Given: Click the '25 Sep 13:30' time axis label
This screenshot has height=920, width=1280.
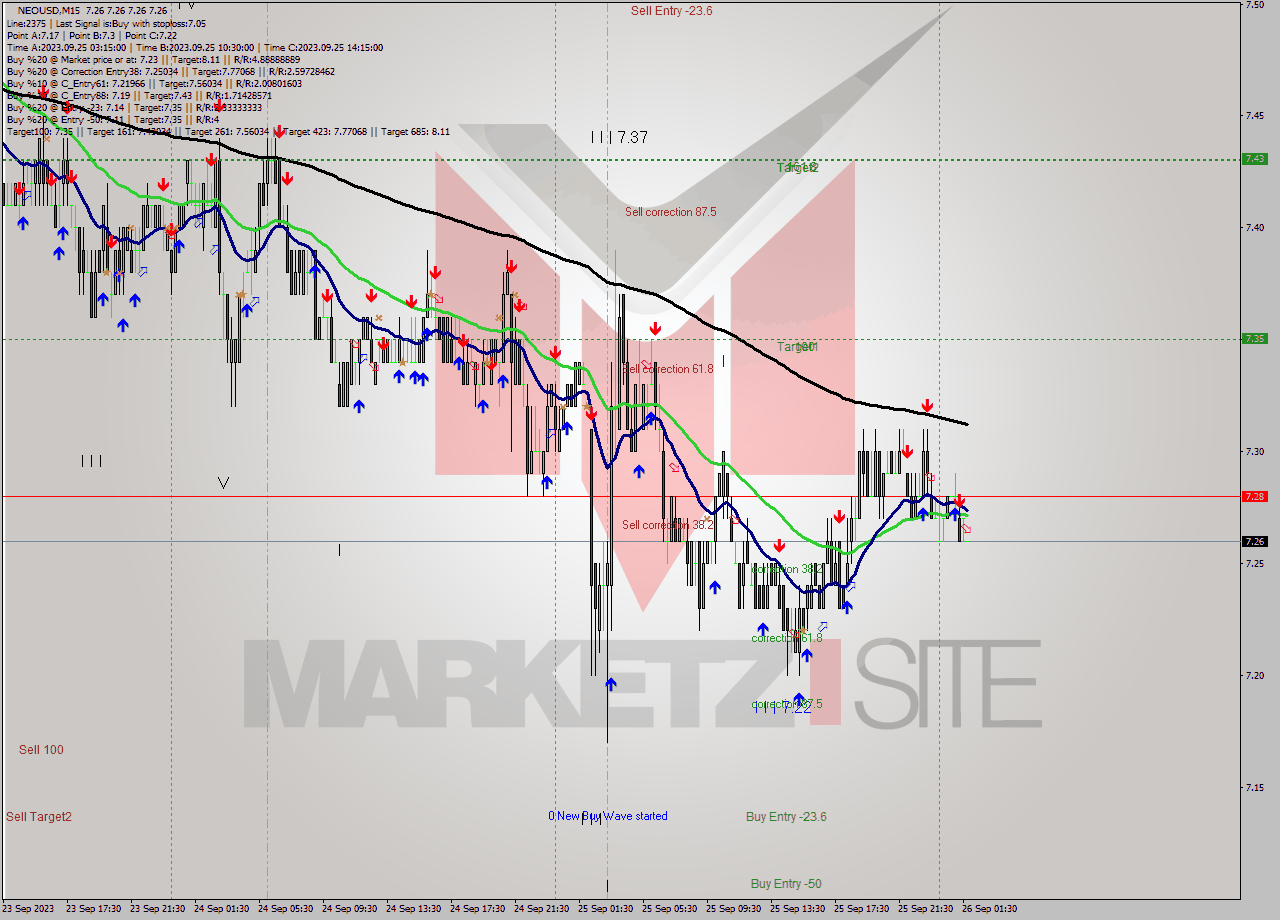Looking at the screenshot, I should click(x=798, y=909).
